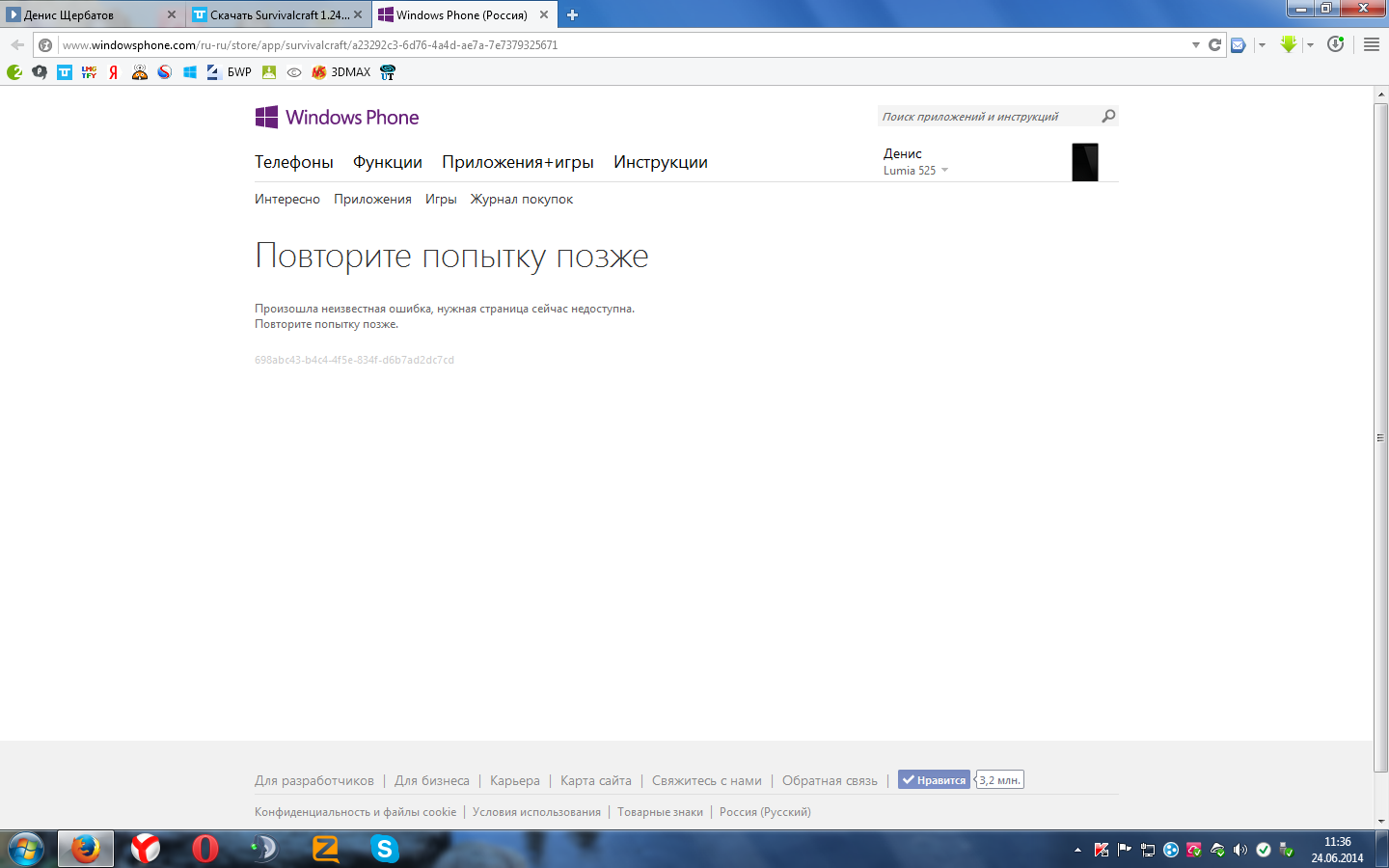The height and width of the screenshot is (868, 1389).
Task: Open the BWP bookmark
Action: (230, 72)
